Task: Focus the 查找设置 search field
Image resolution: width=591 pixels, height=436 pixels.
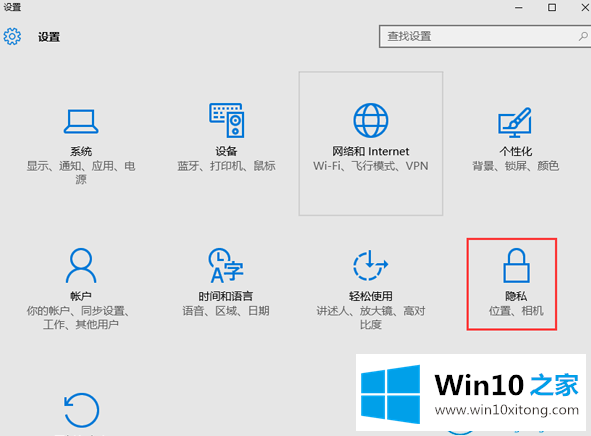Action: [485, 36]
